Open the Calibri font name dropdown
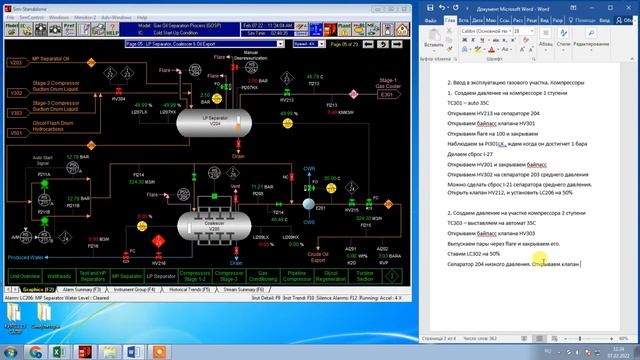Viewport: 640px width, 360px height. tap(510, 31)
